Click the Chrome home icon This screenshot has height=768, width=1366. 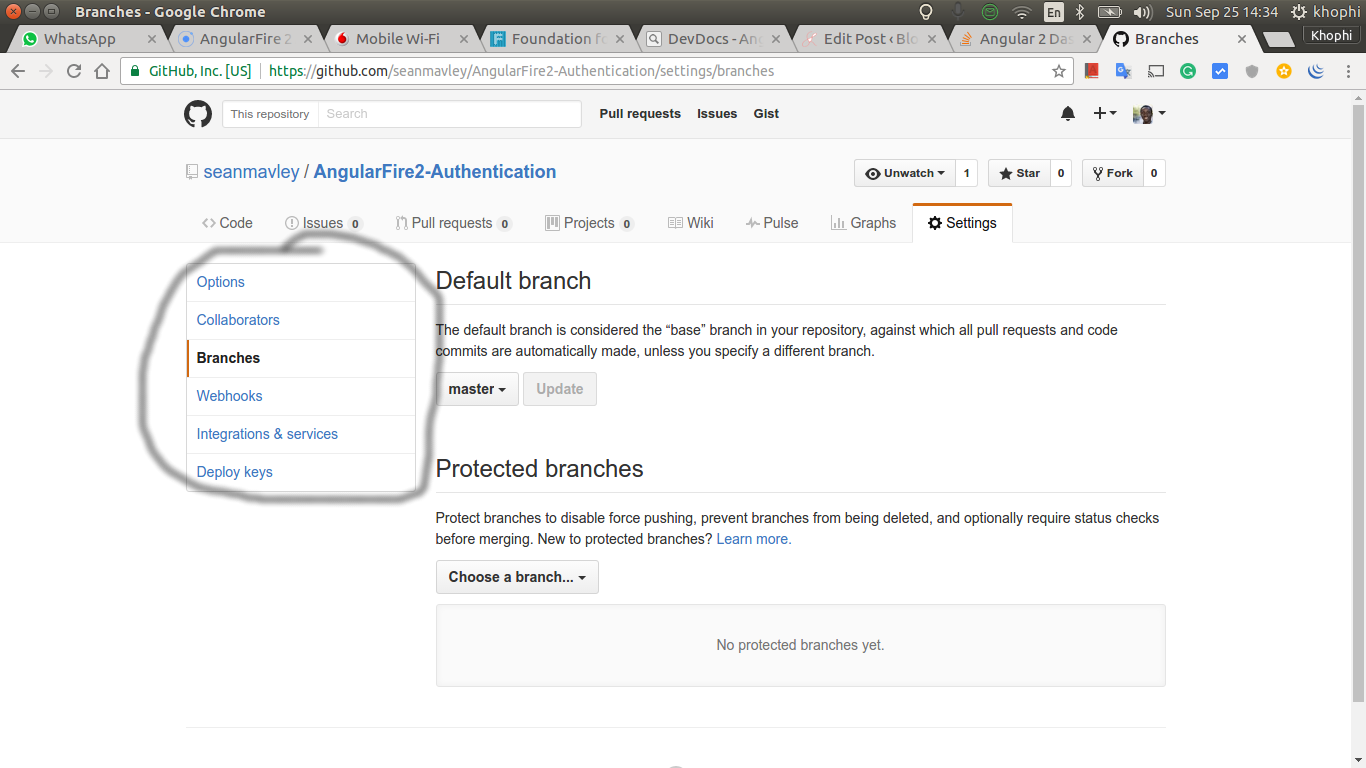pos(102,71)
